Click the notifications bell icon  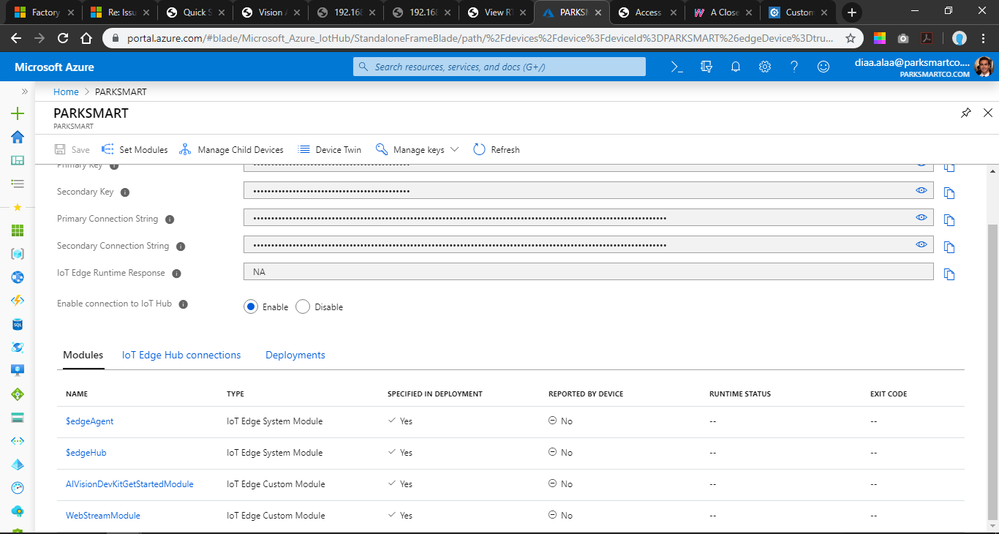pyautogui.click(x=735, y=67)
